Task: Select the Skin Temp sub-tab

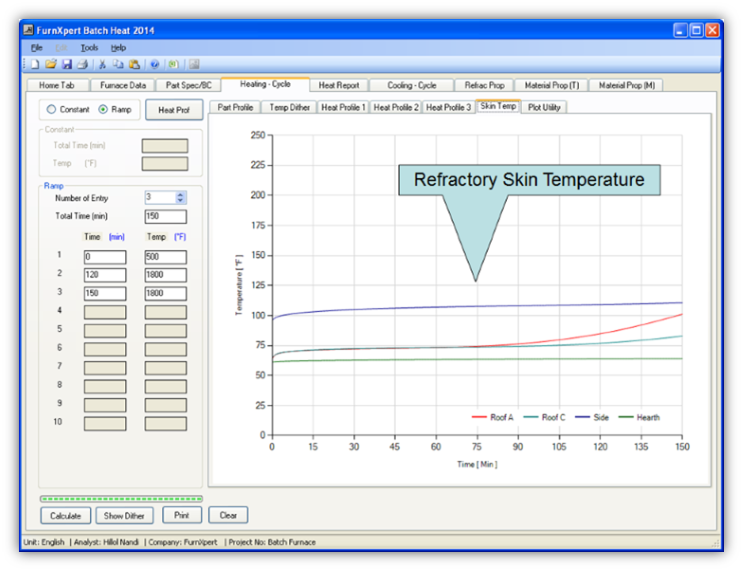Action: tap(498, 106)
